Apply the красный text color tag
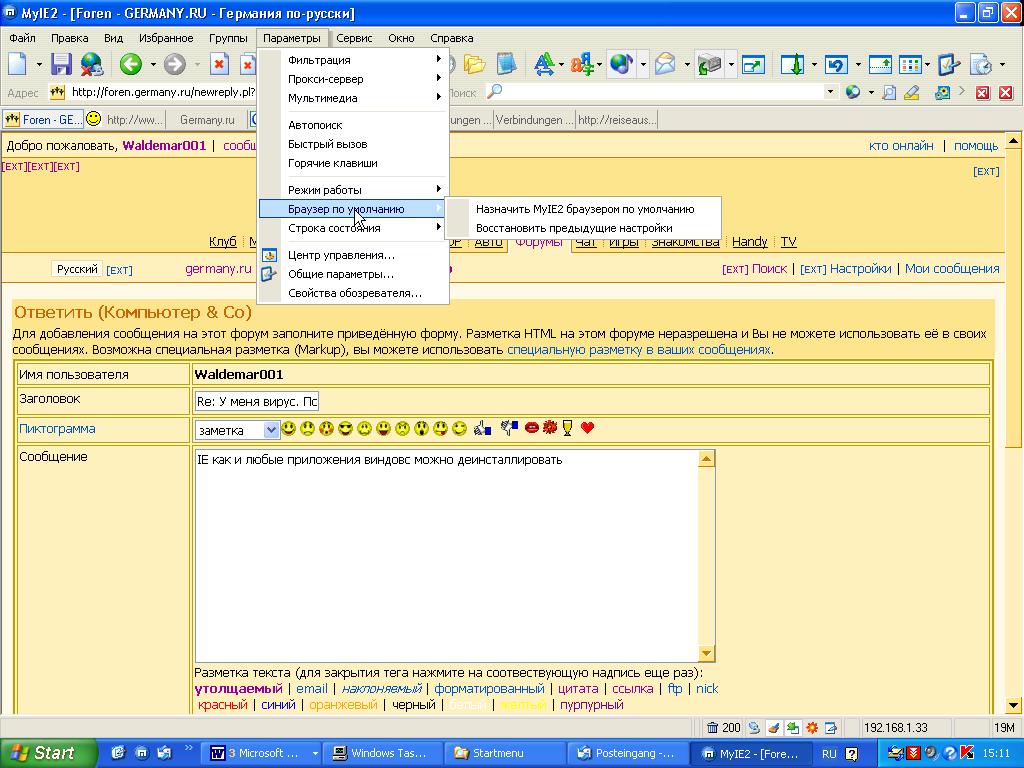1024x768 pixels. pyautogui.click(x=223, y=705)
